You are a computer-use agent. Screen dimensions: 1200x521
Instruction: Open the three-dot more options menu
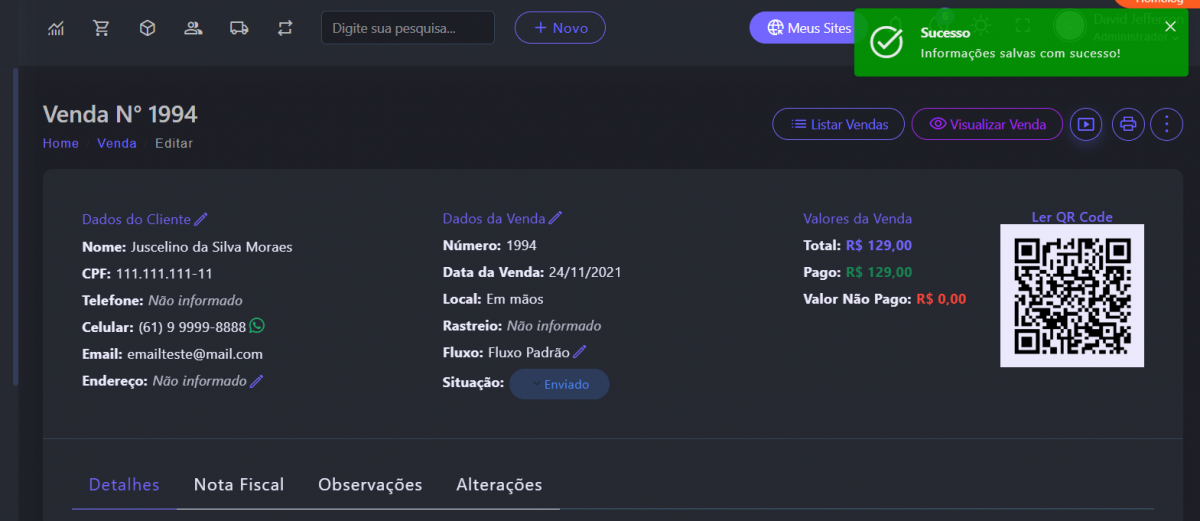[x=1166, y=124]
